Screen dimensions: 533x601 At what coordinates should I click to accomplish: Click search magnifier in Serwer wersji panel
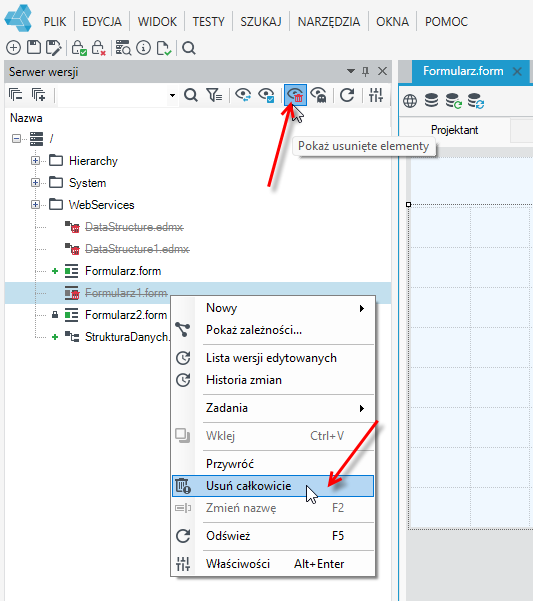tap(190, 95)
